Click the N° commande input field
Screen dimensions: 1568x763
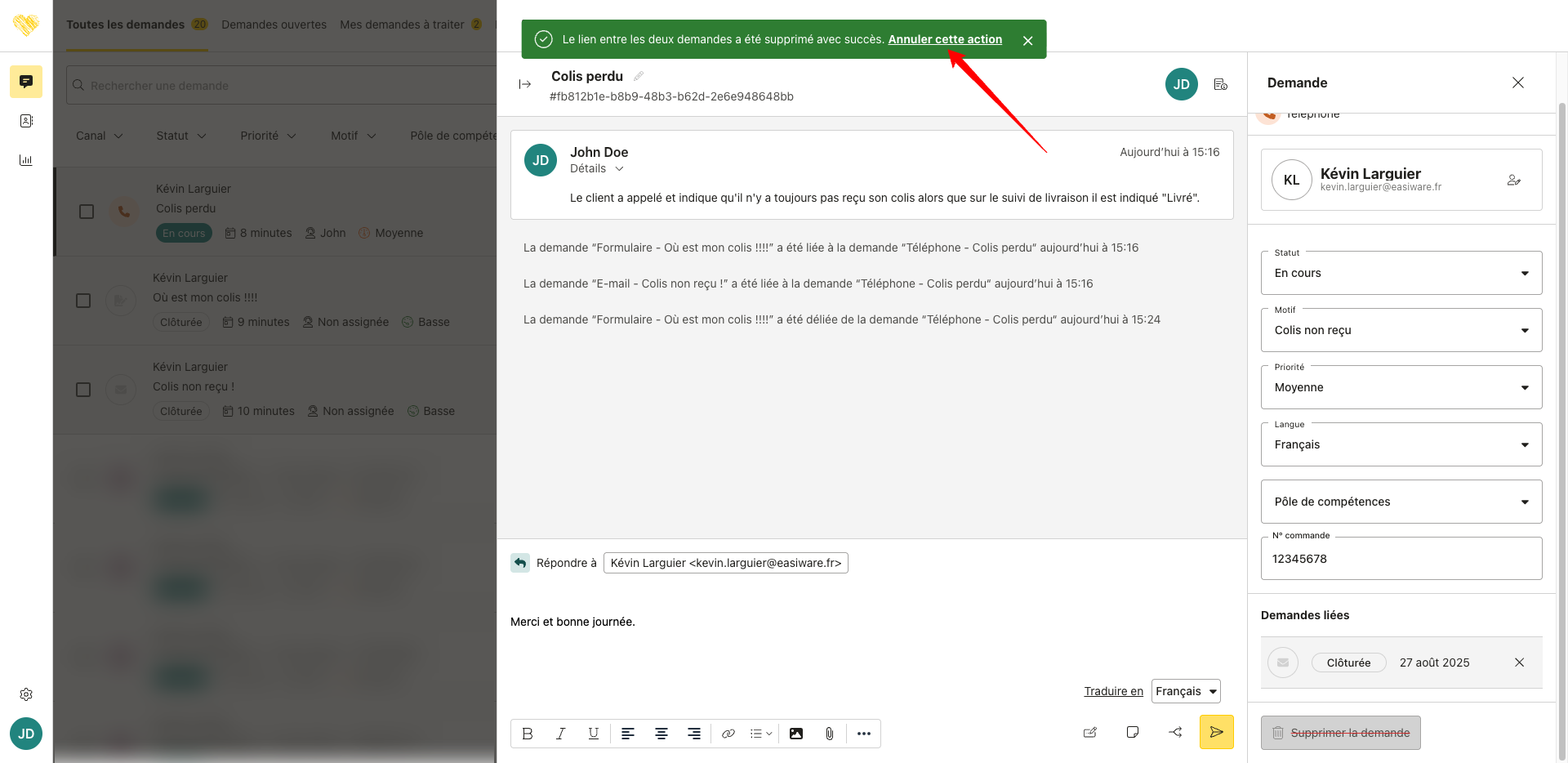pos(1401,559)
